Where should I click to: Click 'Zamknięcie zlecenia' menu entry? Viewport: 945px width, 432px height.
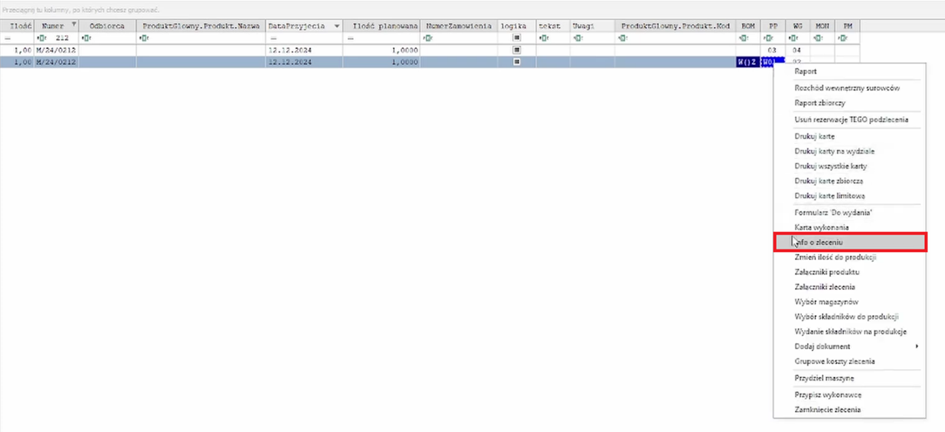tap(827, 409)
